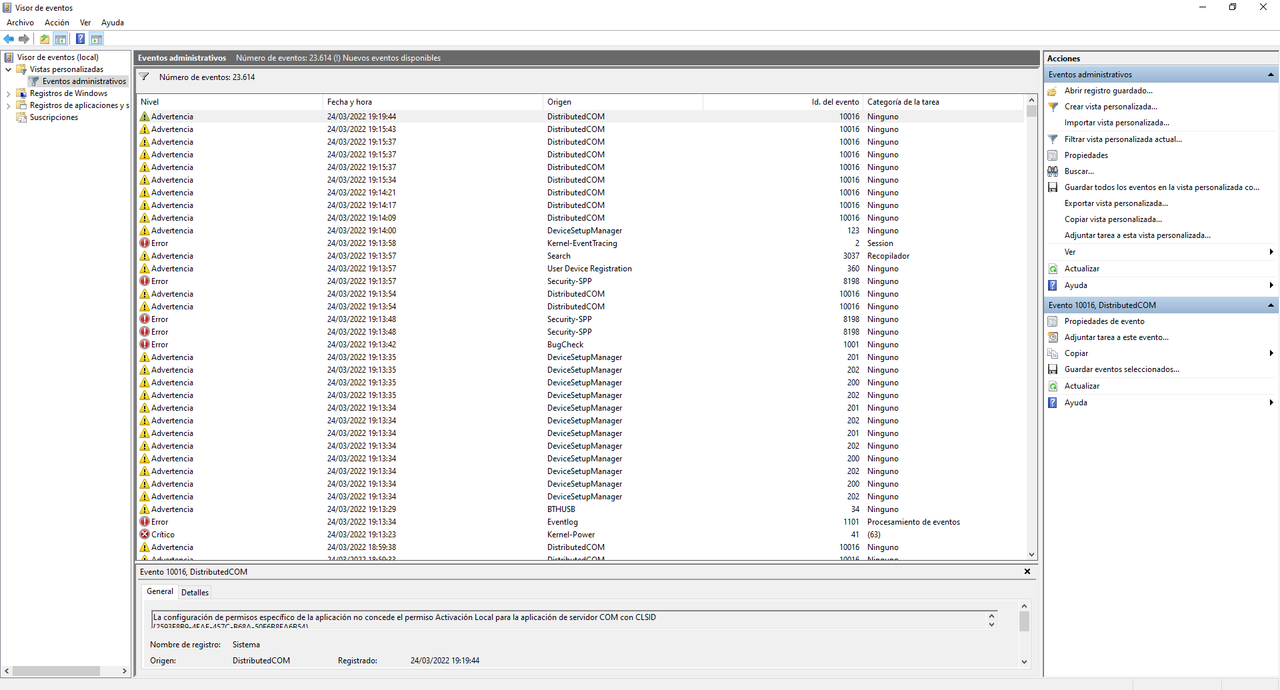
Task: Open help via the blue question-mark toolbar icon
Action: tap(80, 39)
